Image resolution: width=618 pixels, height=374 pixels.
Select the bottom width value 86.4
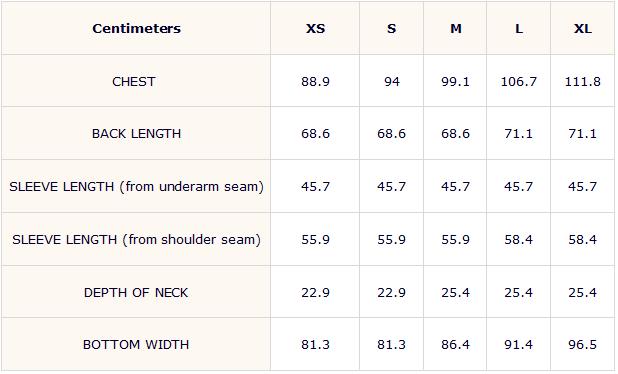pos(456,344)
